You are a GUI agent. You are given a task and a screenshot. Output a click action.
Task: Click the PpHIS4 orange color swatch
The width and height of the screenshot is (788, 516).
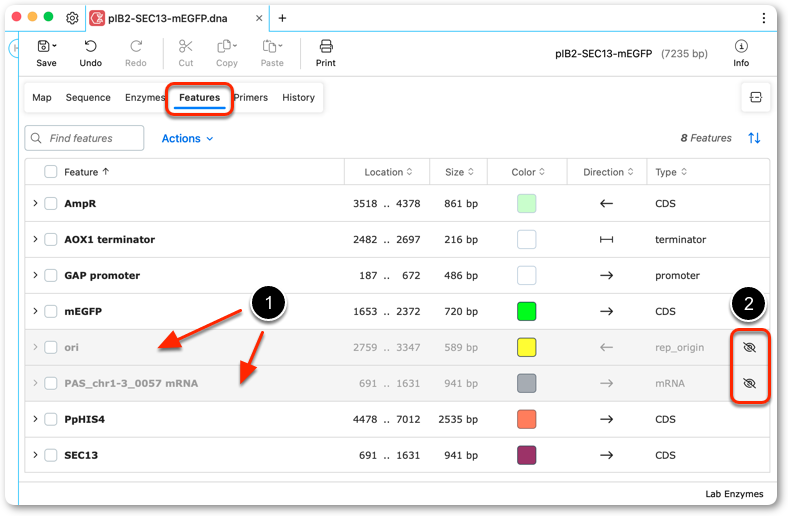tap(527, 419)
